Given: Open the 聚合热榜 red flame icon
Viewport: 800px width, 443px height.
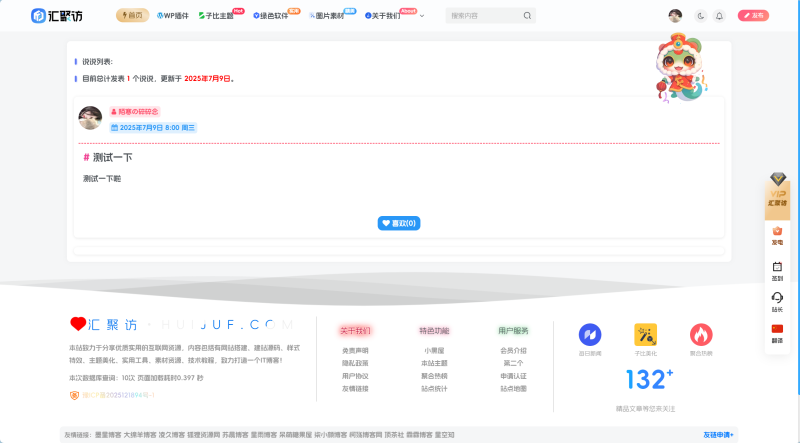Looking at the screenshot, I should point(701,334).
